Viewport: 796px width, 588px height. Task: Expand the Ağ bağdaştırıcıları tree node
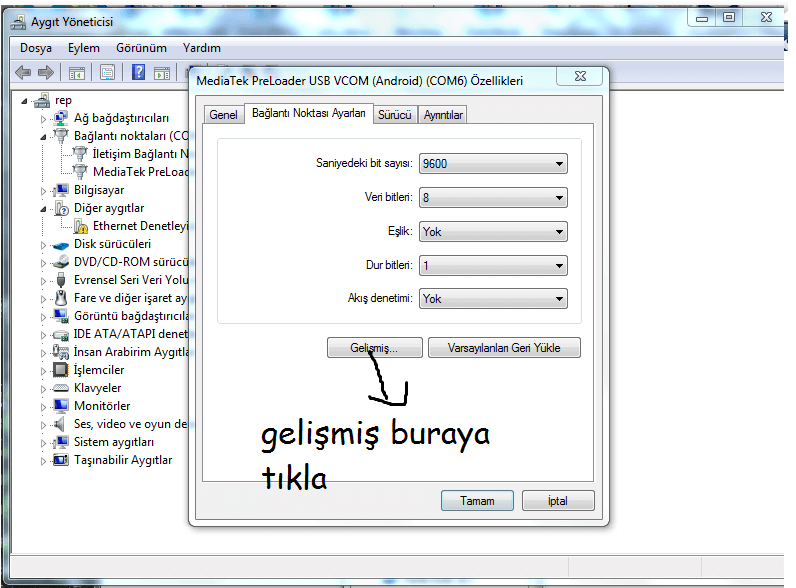tap(44, 118)
